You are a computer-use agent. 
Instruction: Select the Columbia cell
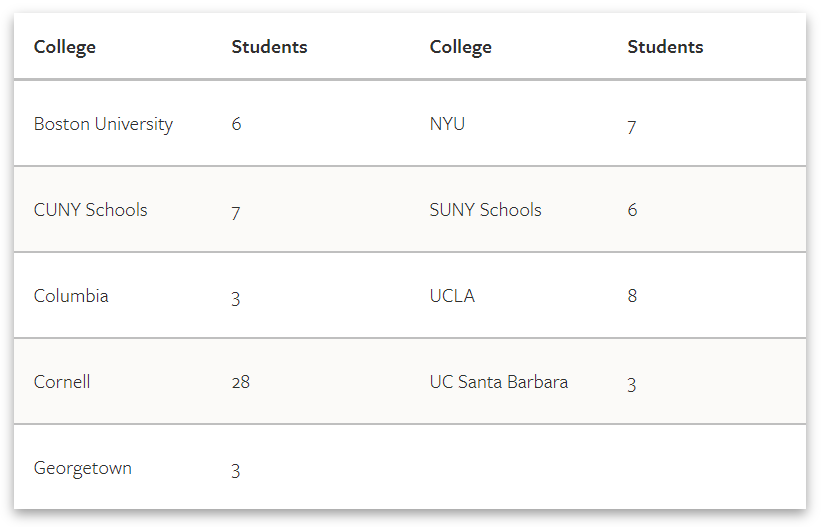(x=71, y=296)
